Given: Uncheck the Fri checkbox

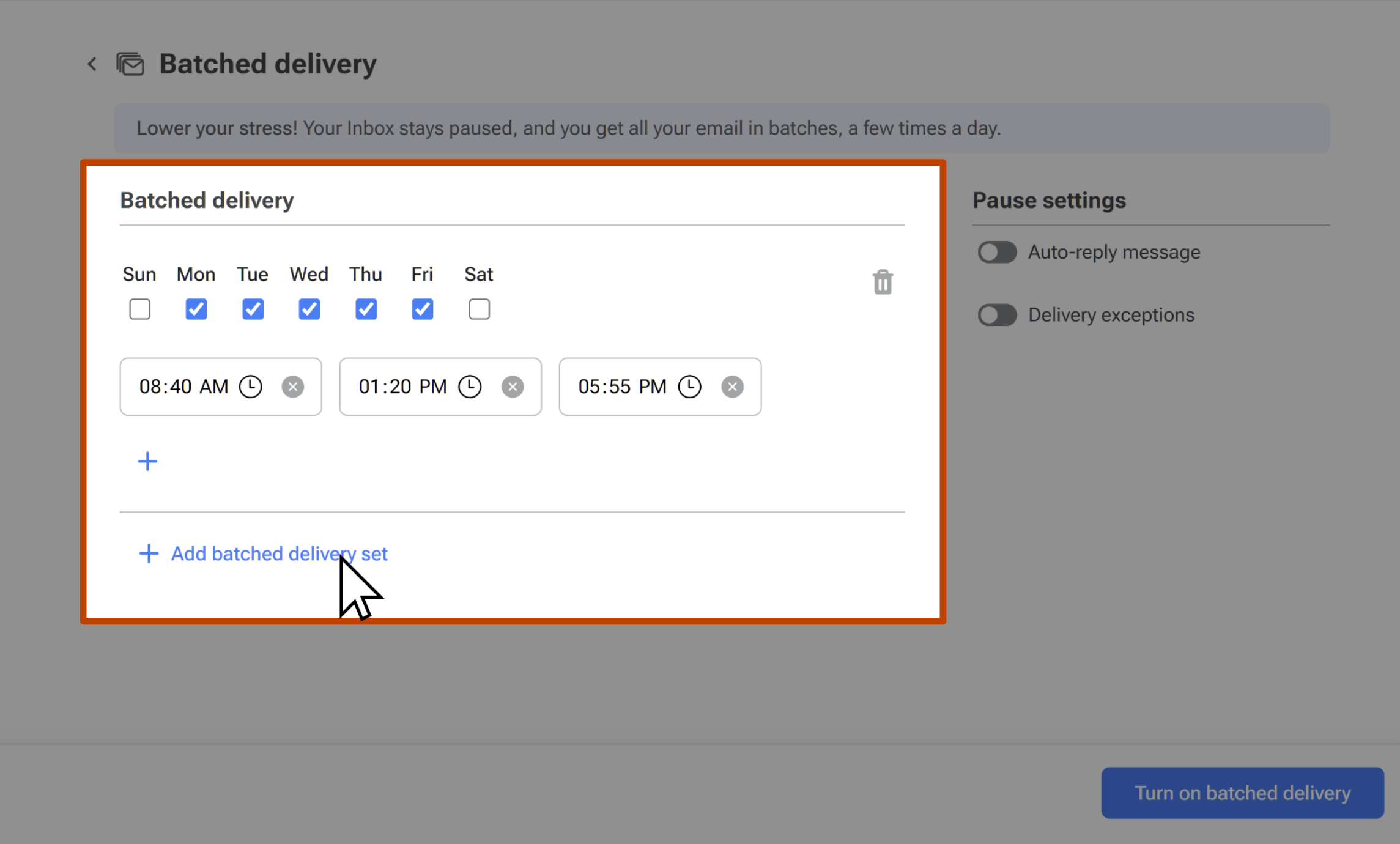Looking at the screenshot, I should [x=423, y=309].
